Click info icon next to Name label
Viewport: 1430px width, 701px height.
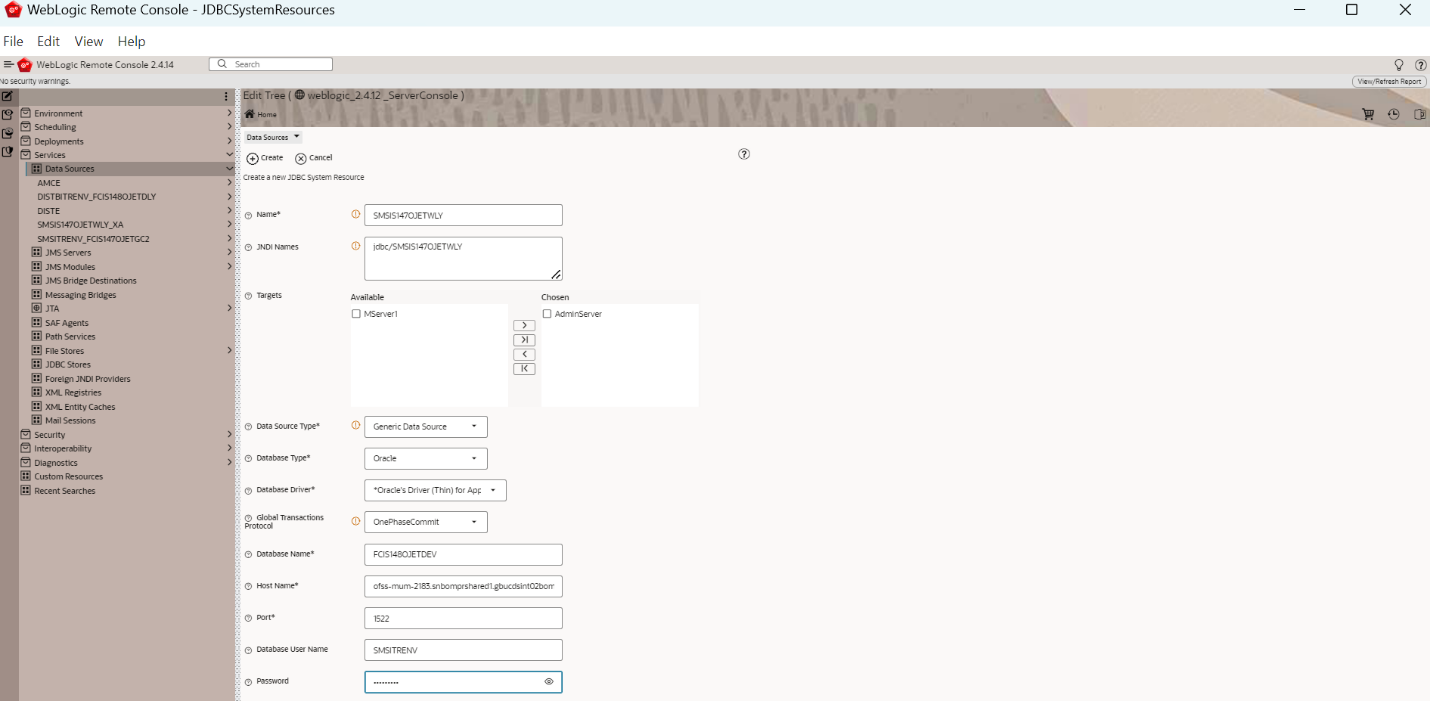[355, 214]
